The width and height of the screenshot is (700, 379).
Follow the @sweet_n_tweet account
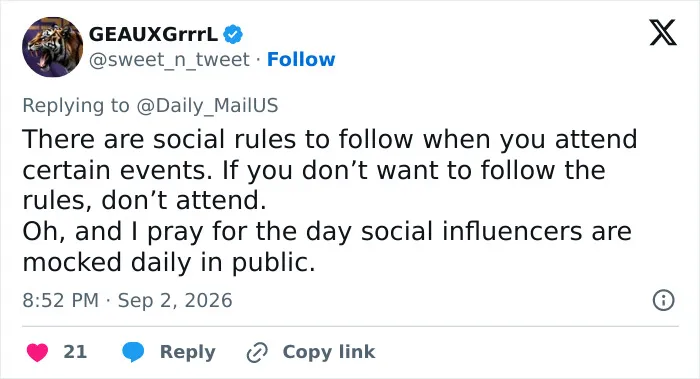(301, 59)
